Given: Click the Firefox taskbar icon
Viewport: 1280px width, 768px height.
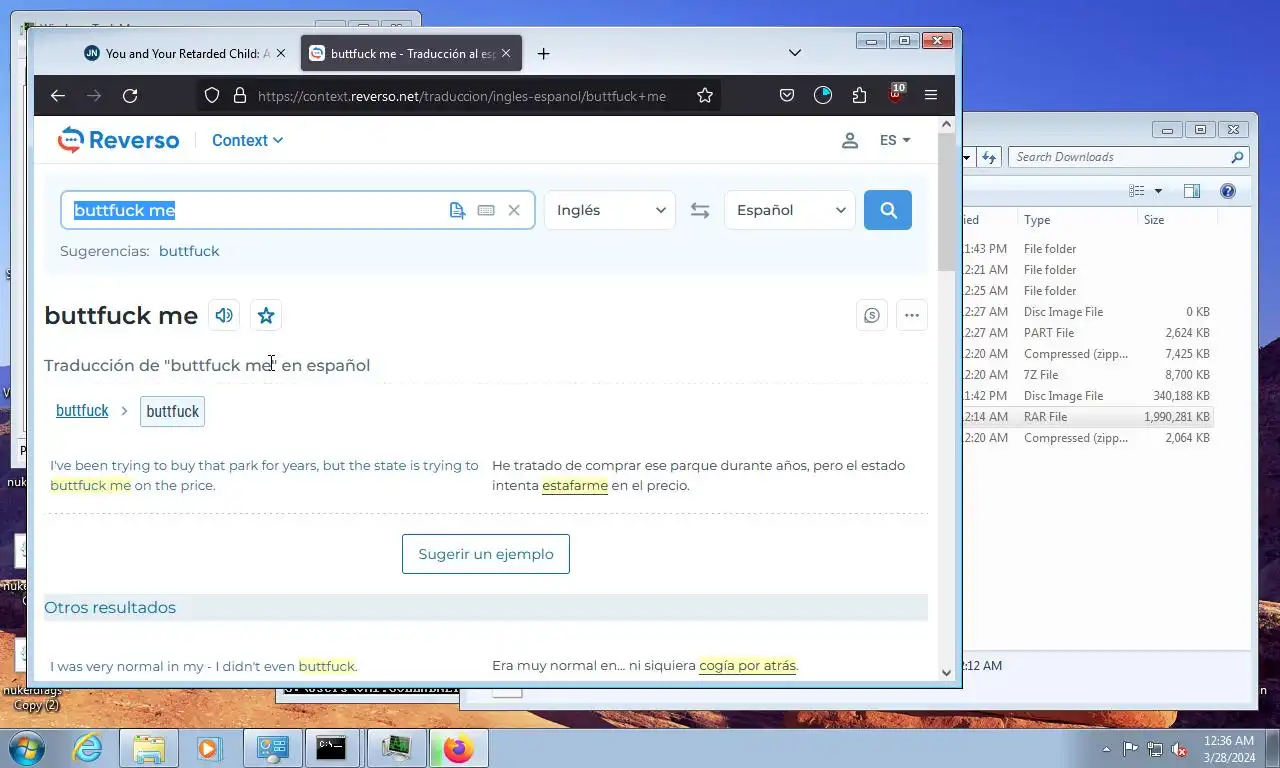Looking at the screenshot, I should [x=458, y=748].
